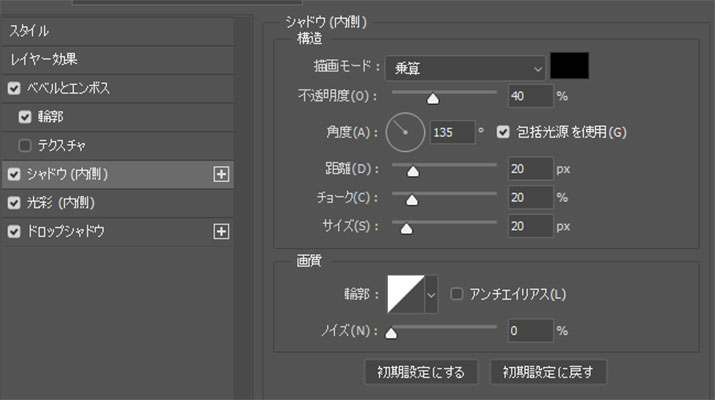Click the 距離 slider handle
The height and width of the screenshot is (400, 715).
pos(413,171)
